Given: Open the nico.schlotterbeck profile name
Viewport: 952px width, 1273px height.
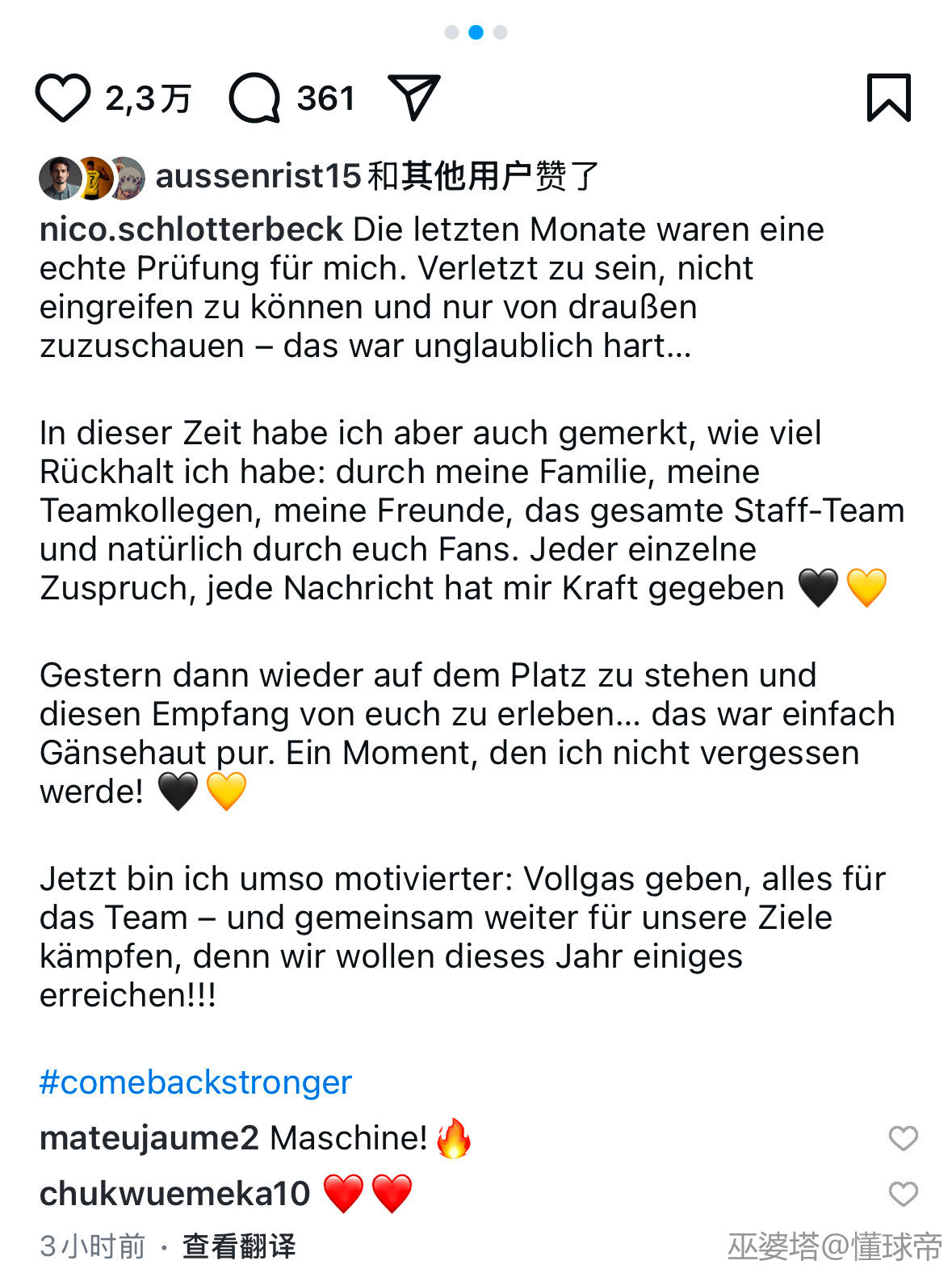Looking at the screenshot, I should (x=191, y=229).
